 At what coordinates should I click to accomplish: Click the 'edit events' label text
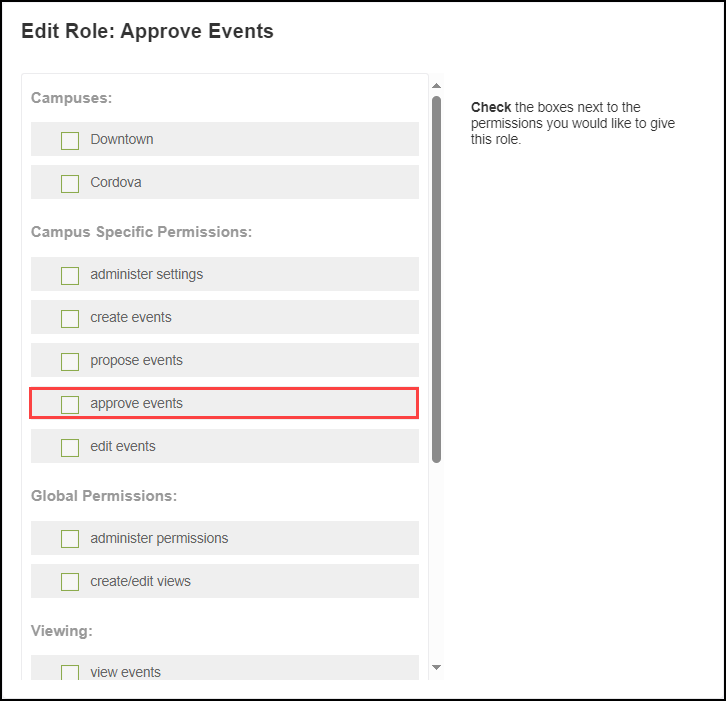pos(123,447)
